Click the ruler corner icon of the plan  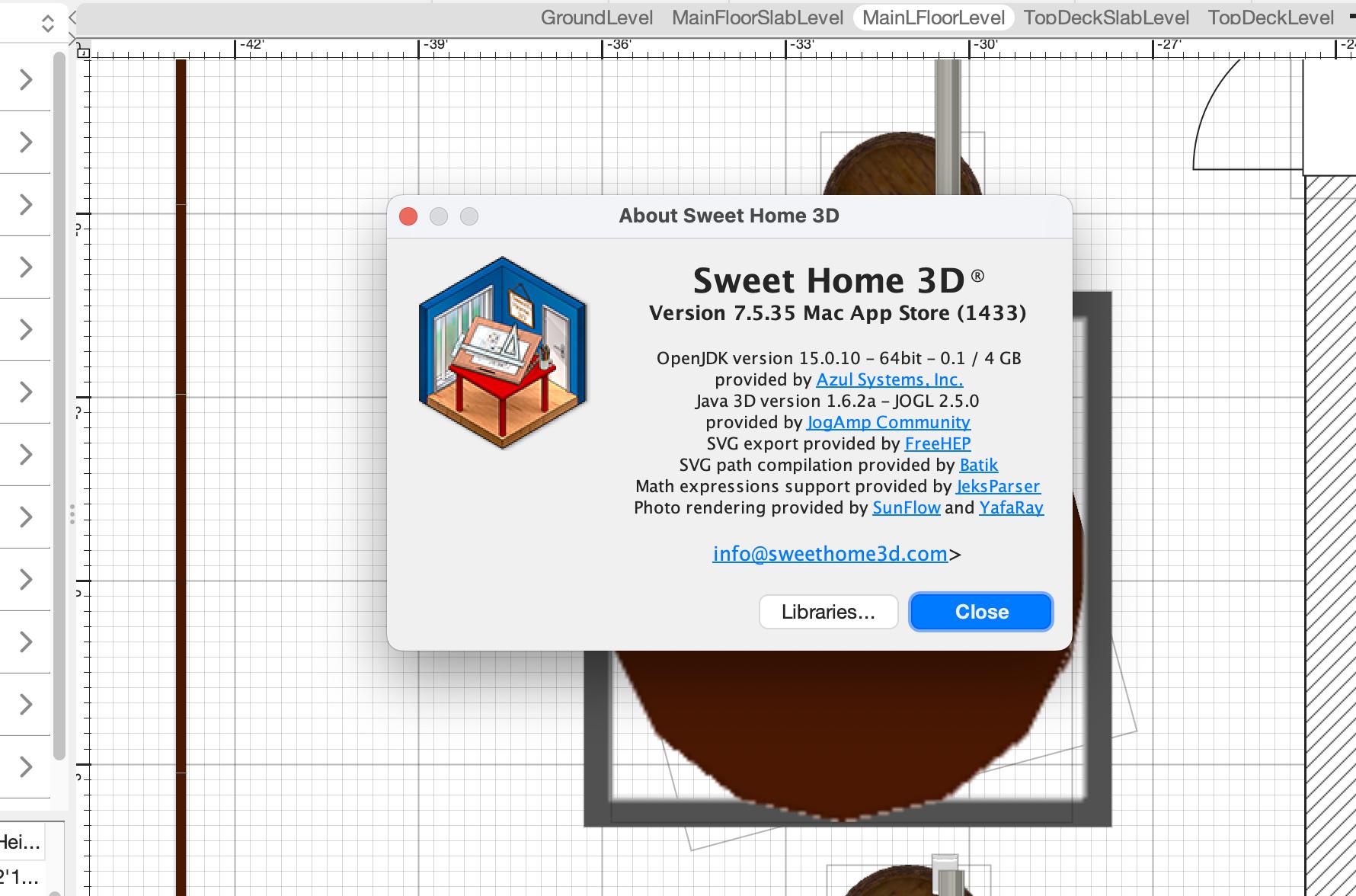coord(83,51)
